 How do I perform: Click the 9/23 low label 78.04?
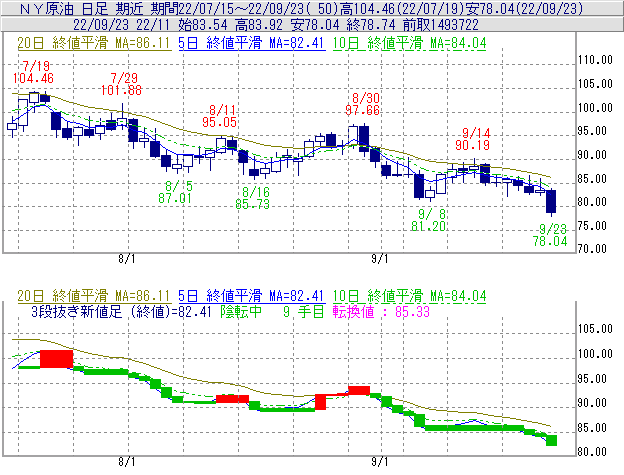coord(552,241)
